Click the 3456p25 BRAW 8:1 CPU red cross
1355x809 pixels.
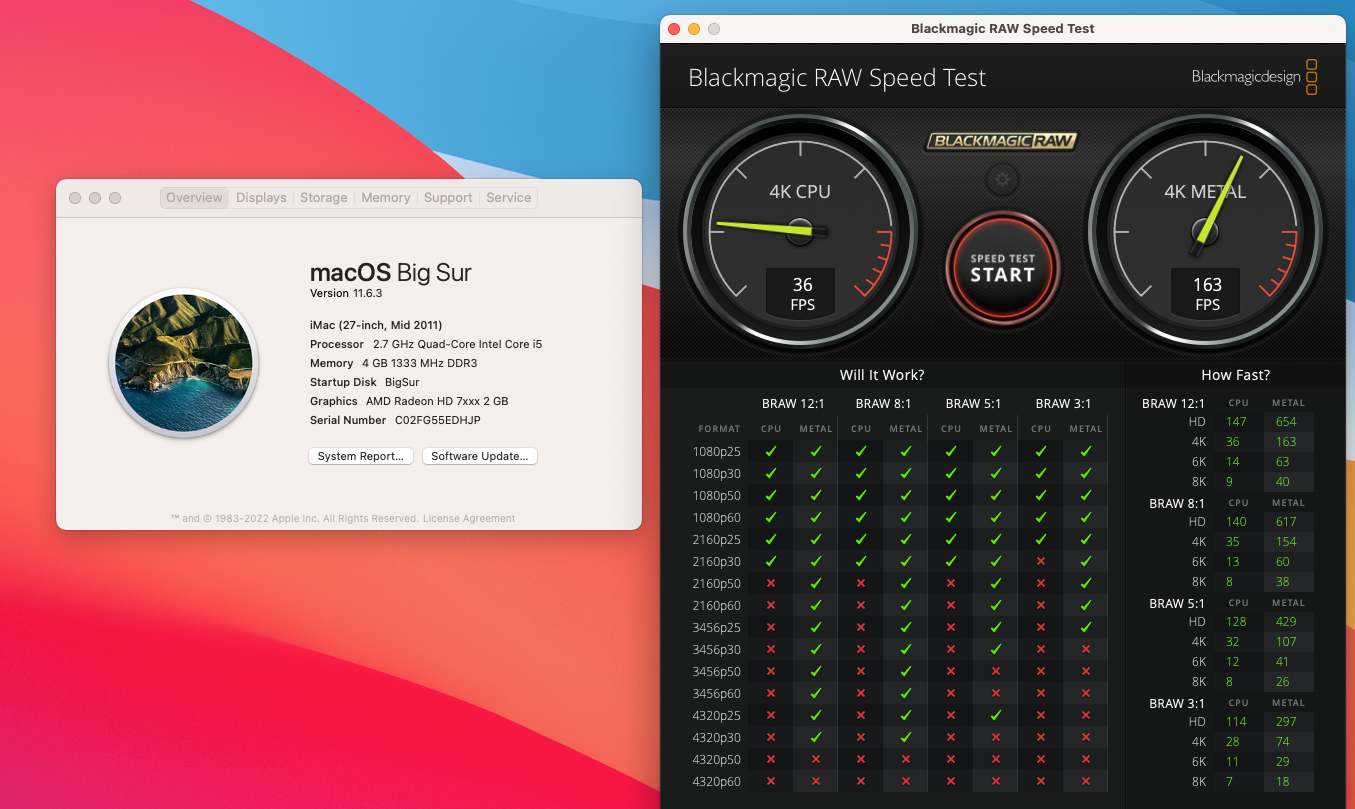[861, 627]
